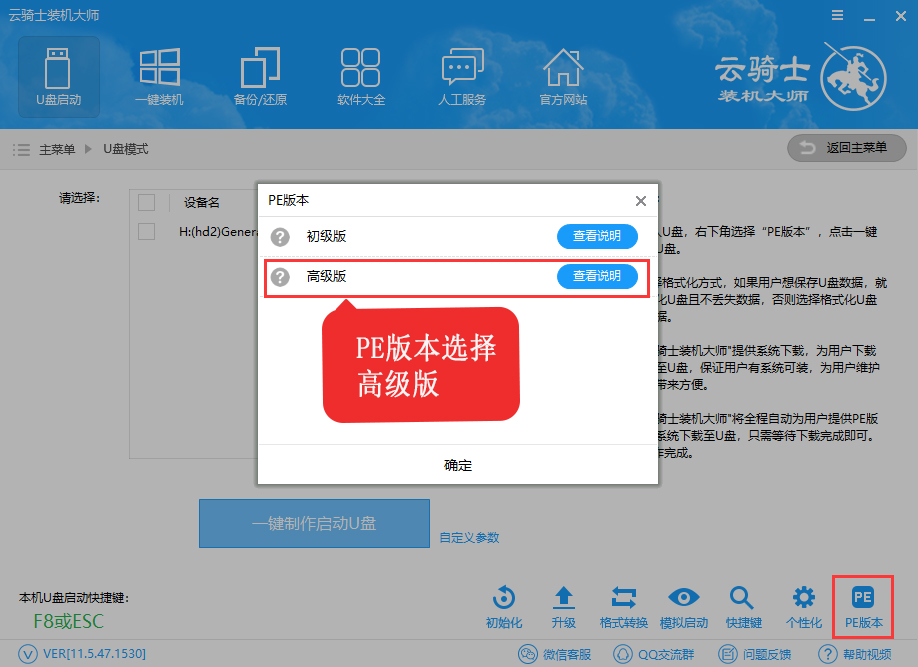Viewport: 918px width, 667px height.
Task: Click 返回主菜单 button
Action: 847,148
